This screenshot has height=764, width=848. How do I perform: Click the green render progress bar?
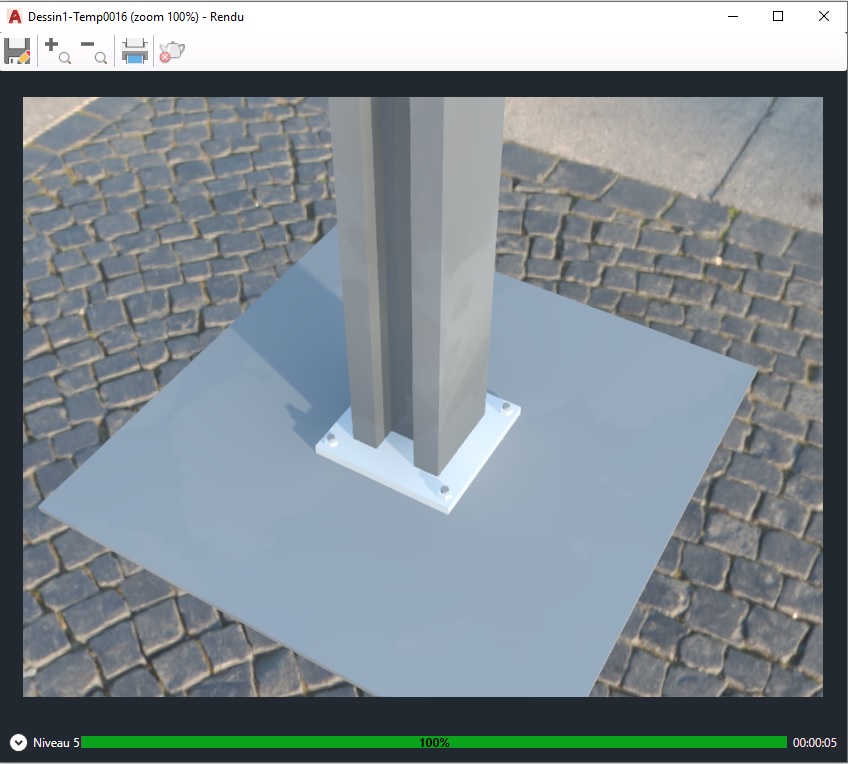[435, 743]
